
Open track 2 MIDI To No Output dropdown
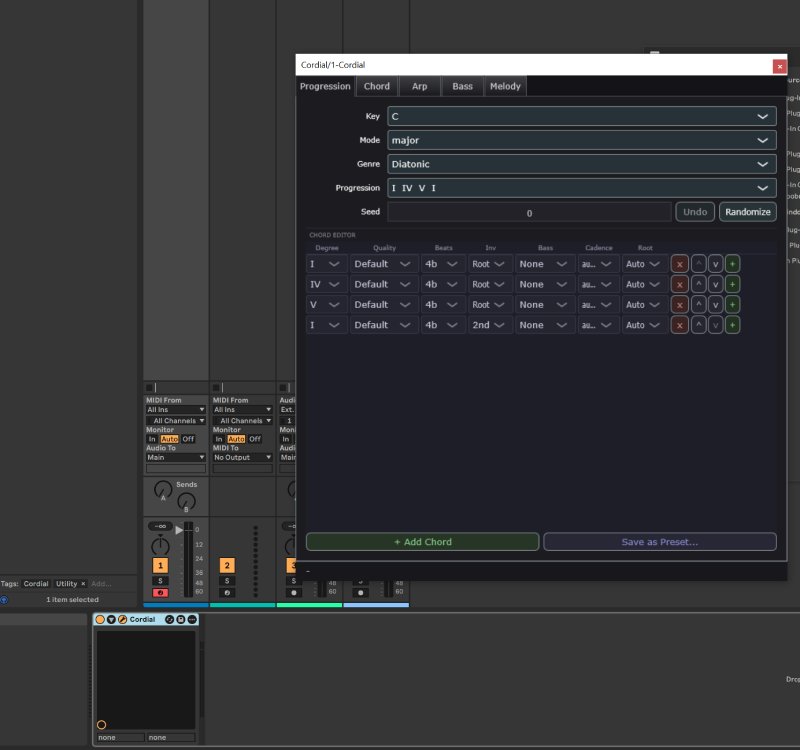point(242,458)
